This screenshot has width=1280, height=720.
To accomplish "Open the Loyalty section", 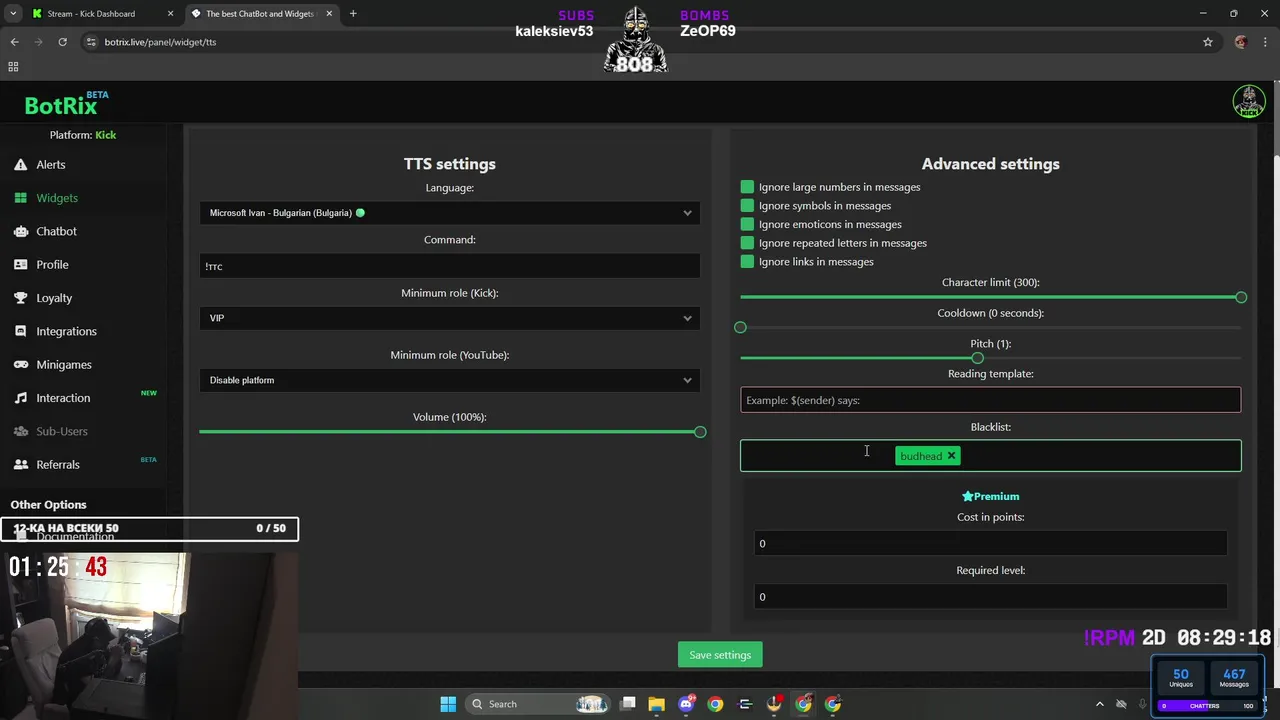I will [x=54, y=298].
